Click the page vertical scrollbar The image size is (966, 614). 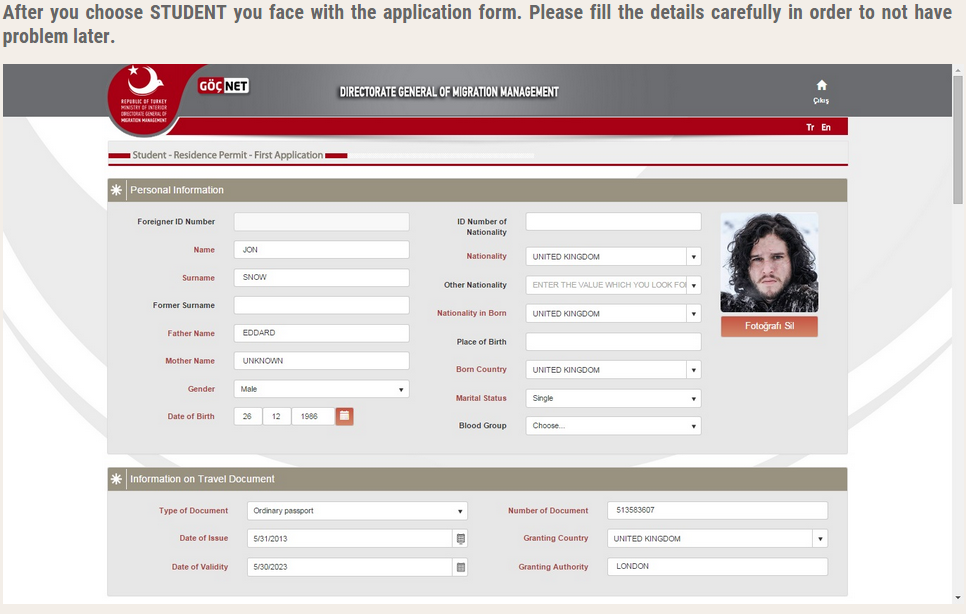pyautogui.click(x=957, y=142)
